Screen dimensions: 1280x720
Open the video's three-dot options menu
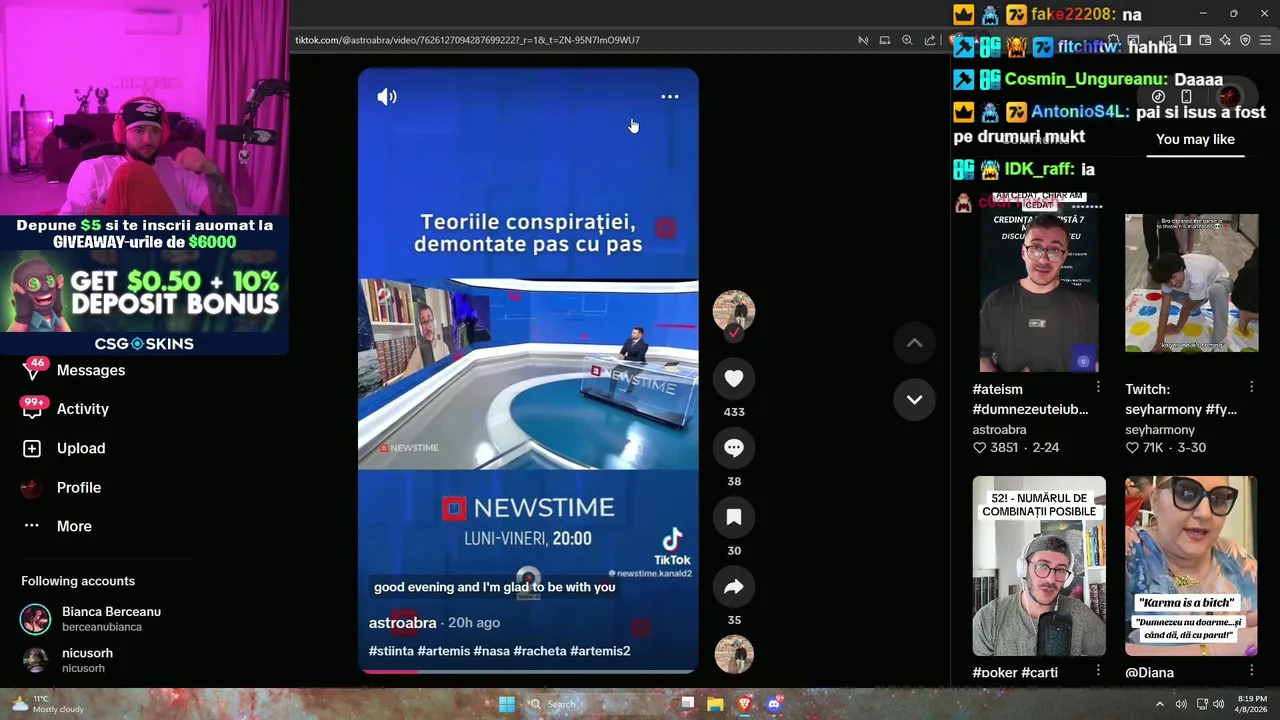(670, 97)
